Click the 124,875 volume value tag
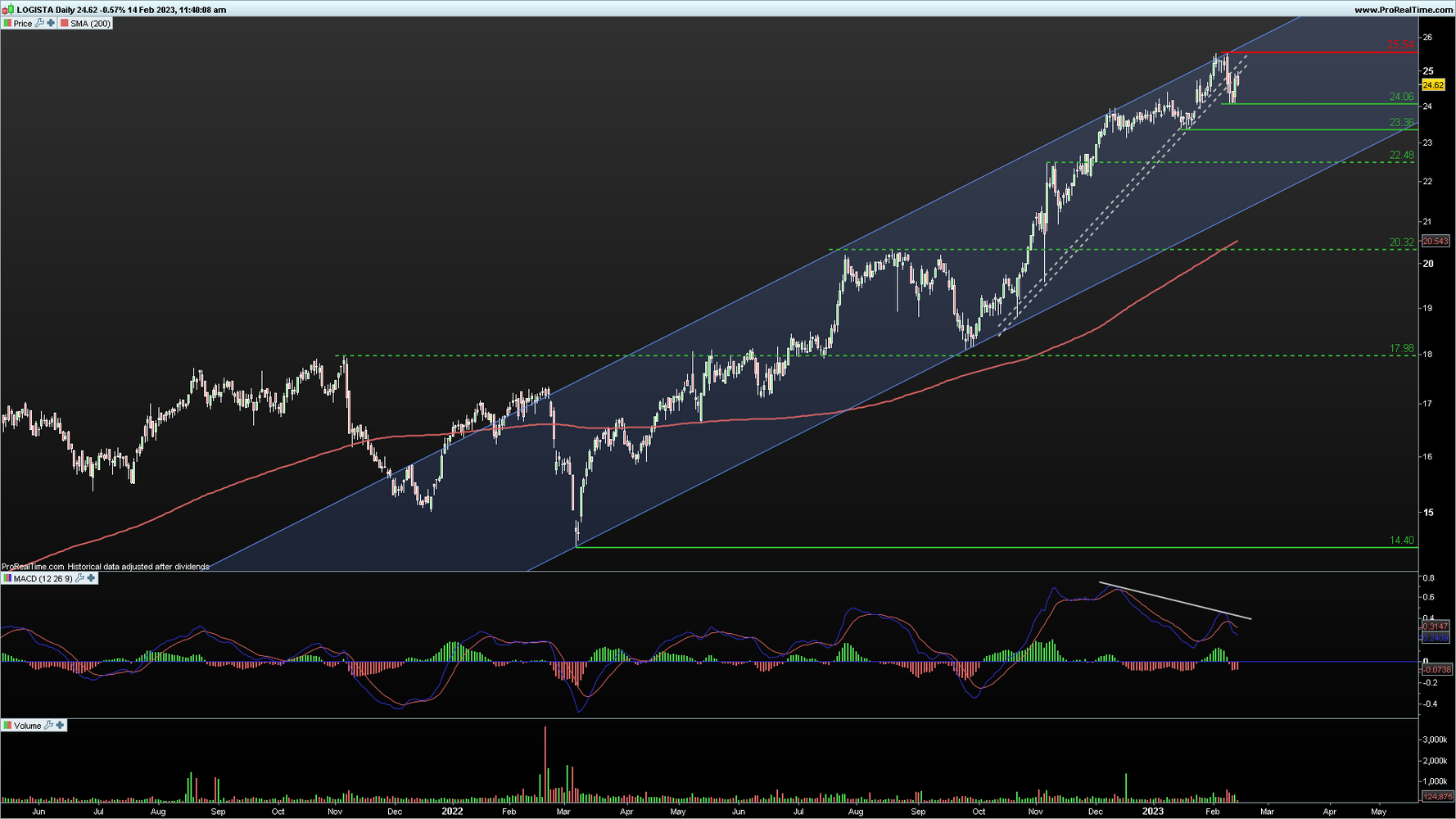 (1437, 796)
